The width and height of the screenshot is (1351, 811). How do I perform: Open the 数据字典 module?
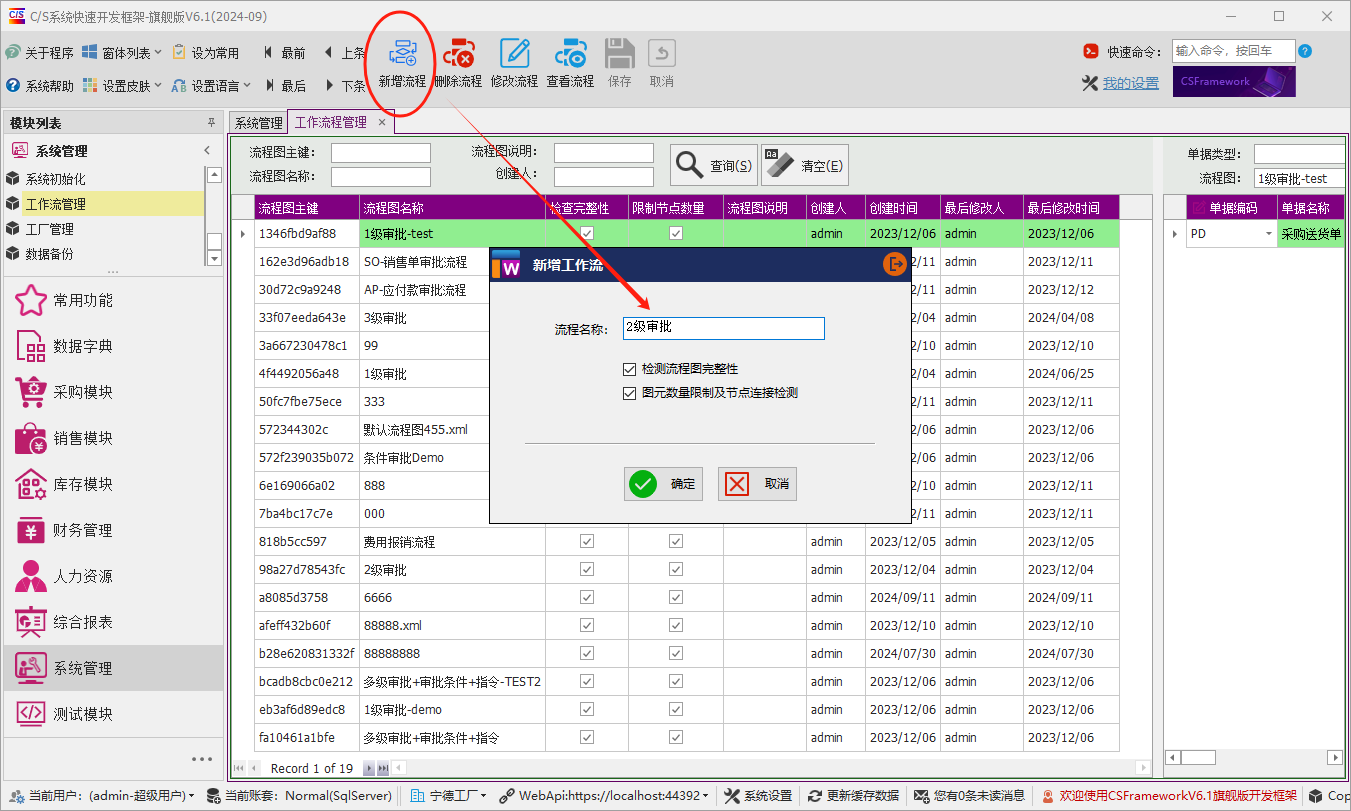coord(114,346)
